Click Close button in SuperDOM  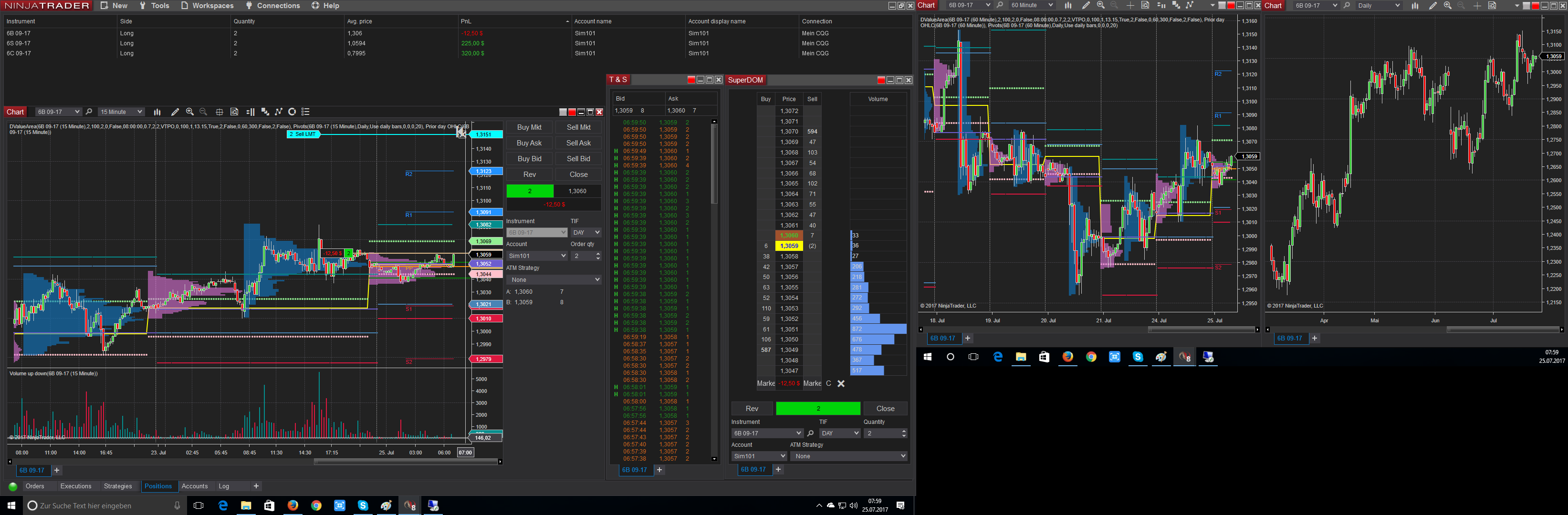[885, 409]
